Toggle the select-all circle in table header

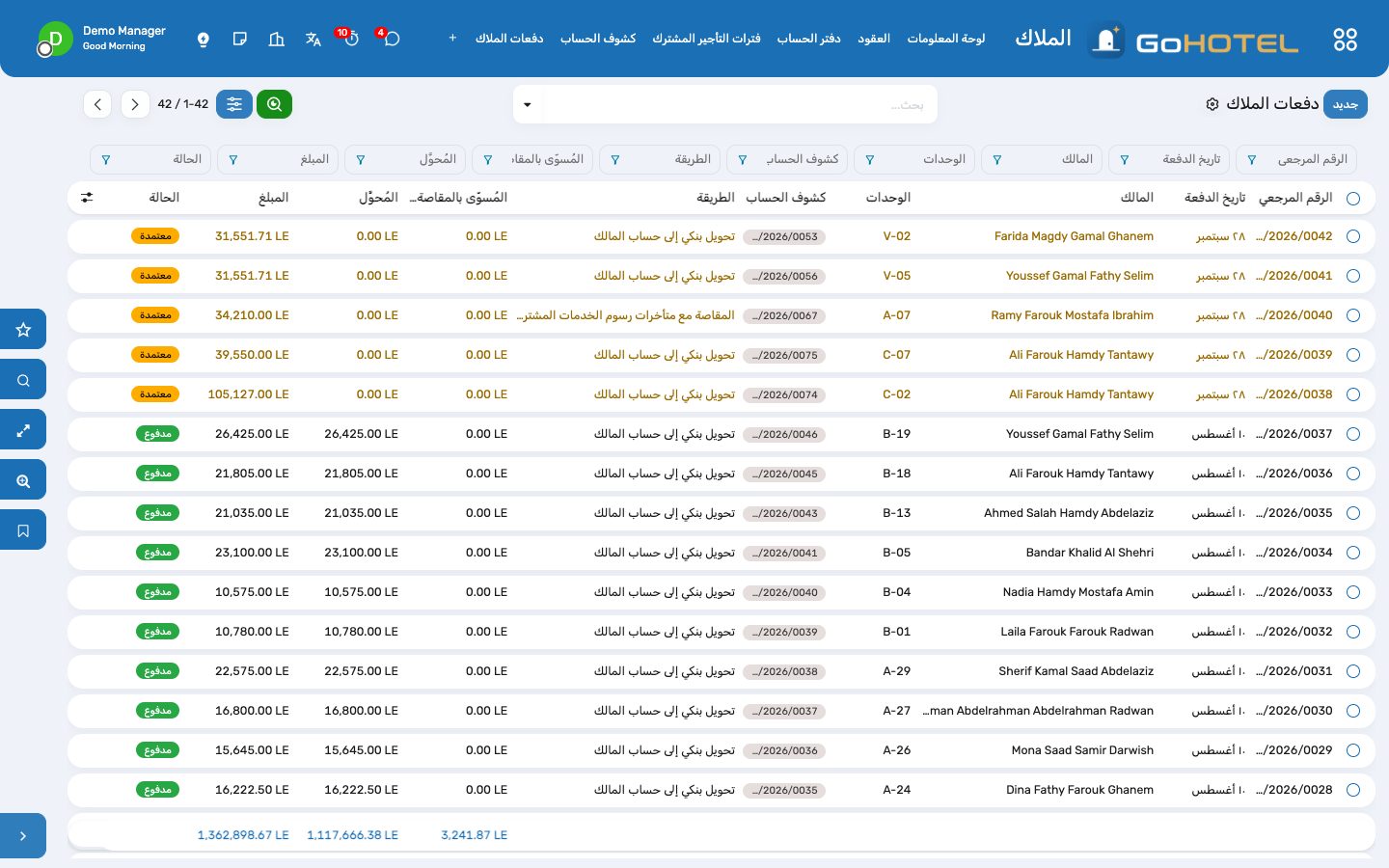tap(1353, 199)
